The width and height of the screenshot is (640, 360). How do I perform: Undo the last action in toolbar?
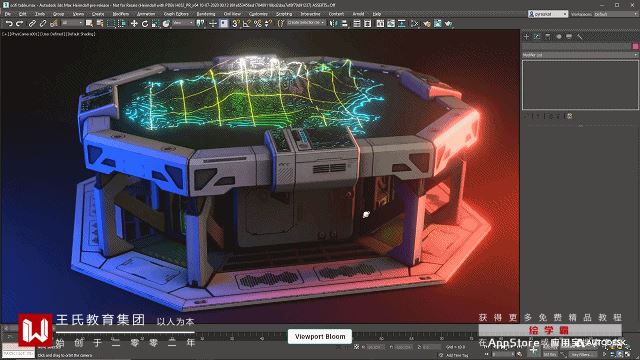[x=9, y=24]
